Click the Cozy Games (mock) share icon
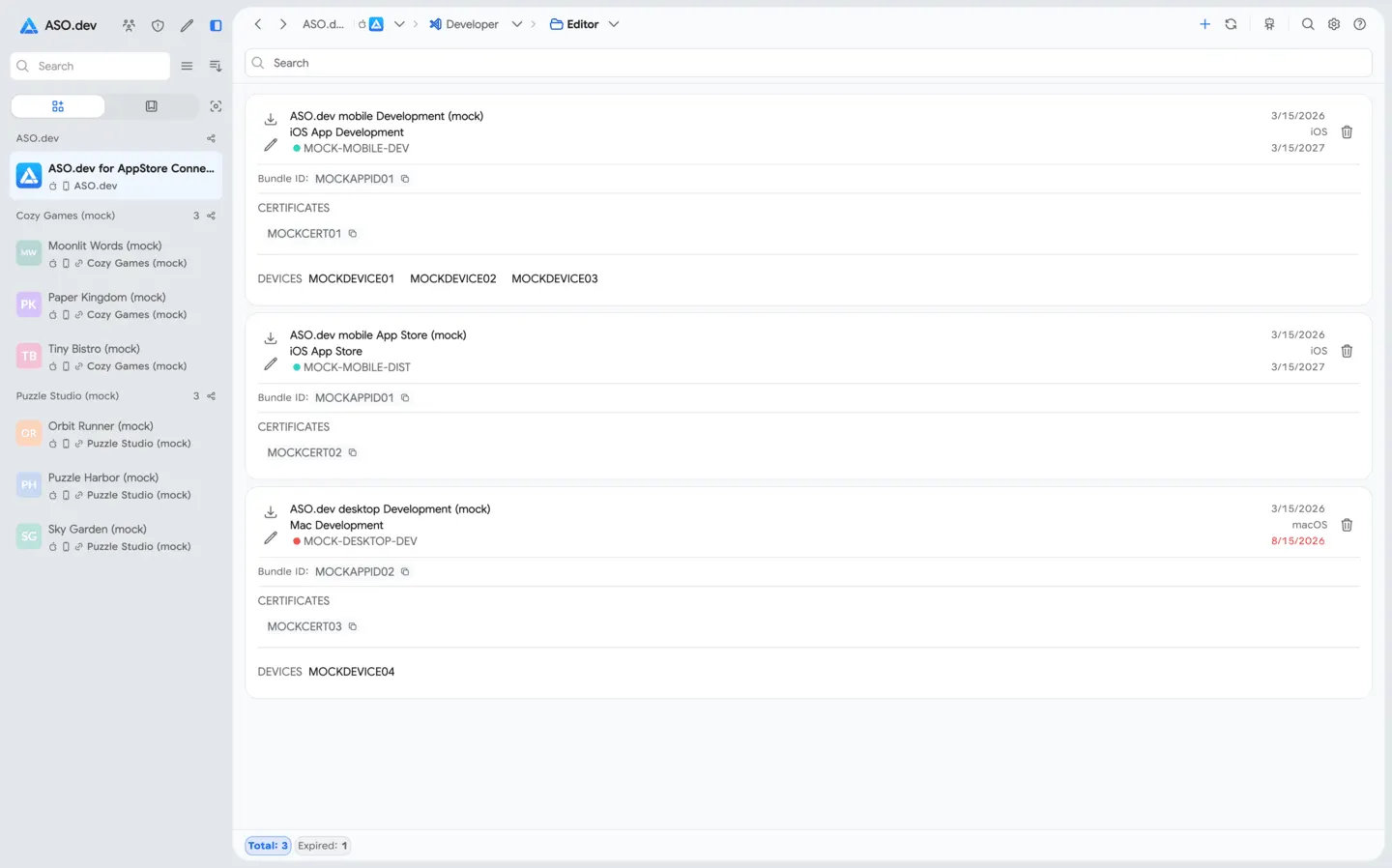Screen dimensions: 1392x868 (212, 216)
